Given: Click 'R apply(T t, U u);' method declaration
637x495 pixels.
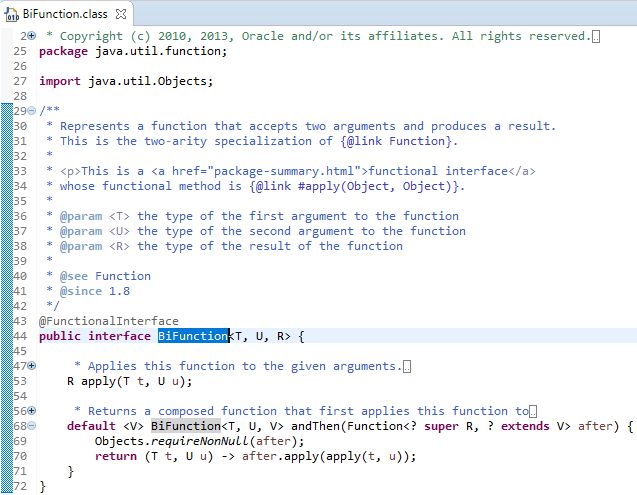Looking at the screenshot, I should [130, 381].
